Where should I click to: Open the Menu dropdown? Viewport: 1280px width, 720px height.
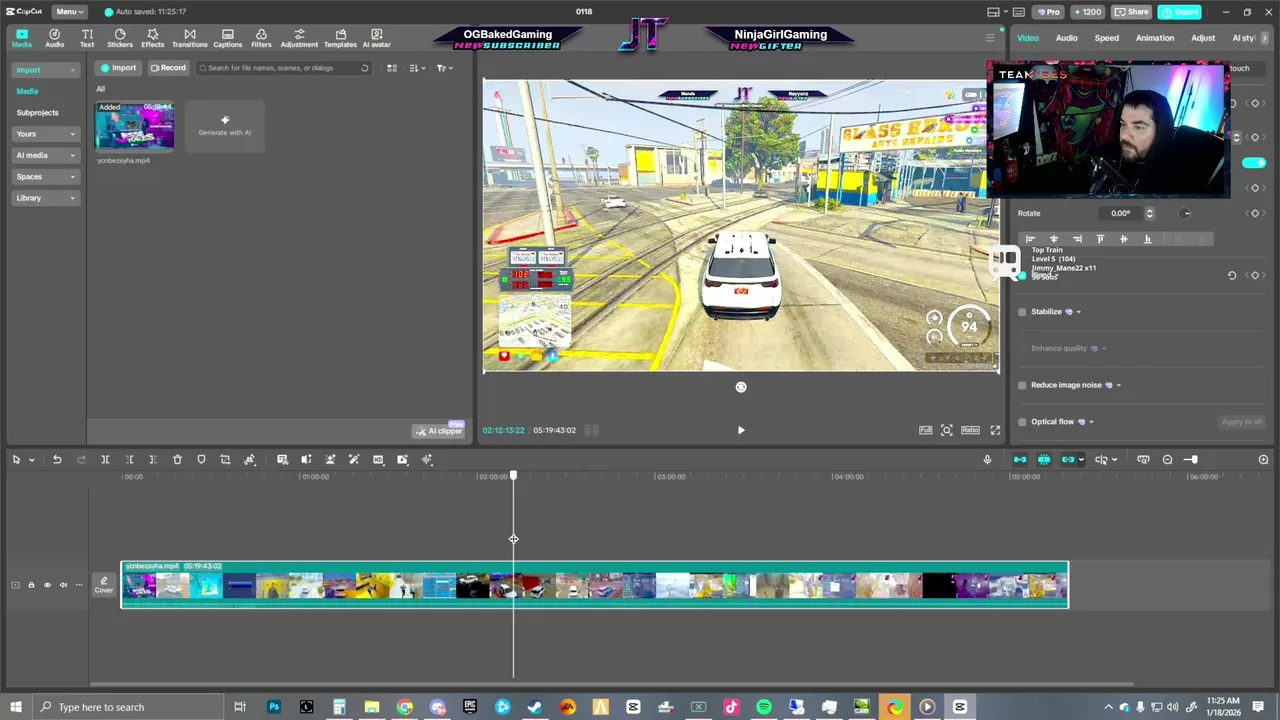coord(70,11)
